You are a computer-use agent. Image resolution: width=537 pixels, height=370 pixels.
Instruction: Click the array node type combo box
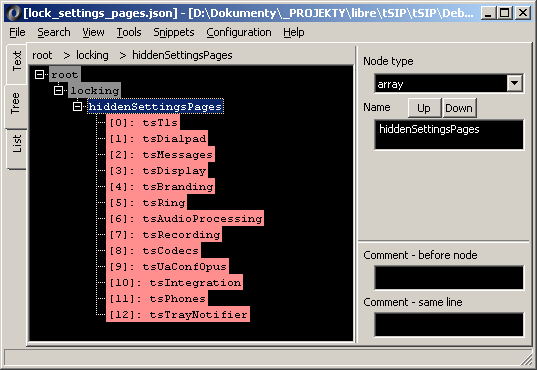point(449,83)
